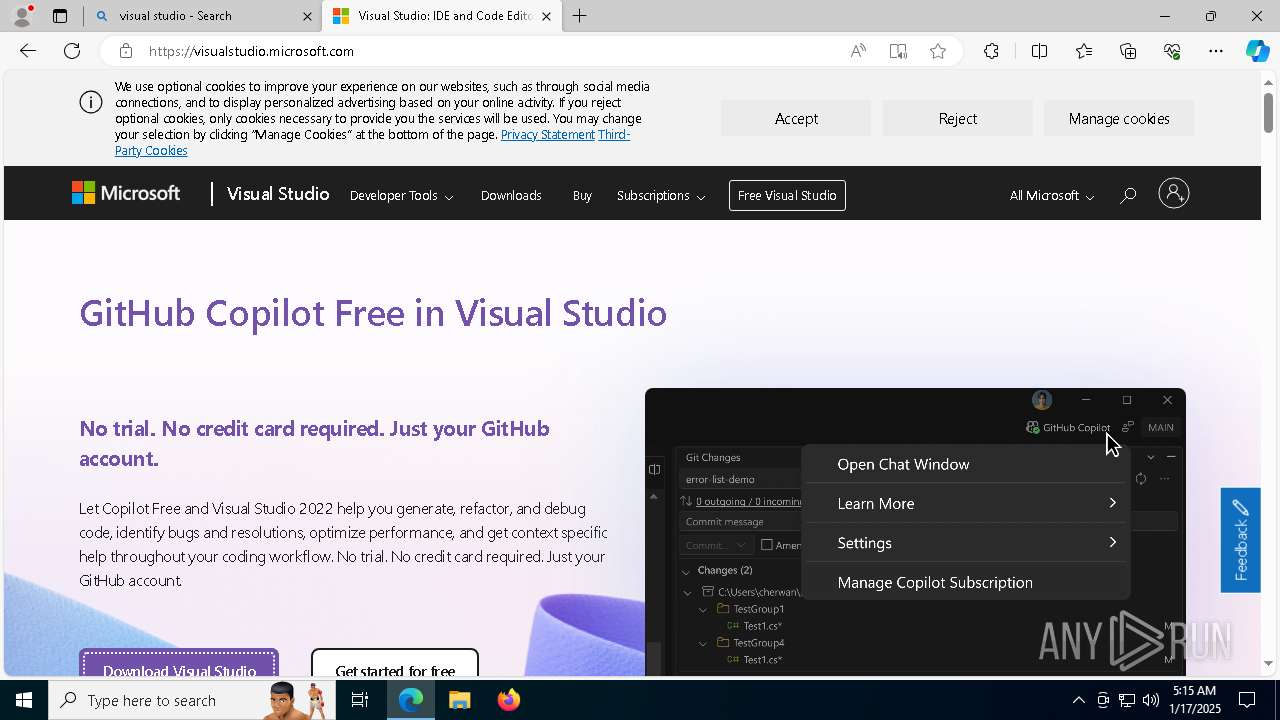1280x720 pixels.
Task: Reject optional cookies
Action: pos(957,118)
